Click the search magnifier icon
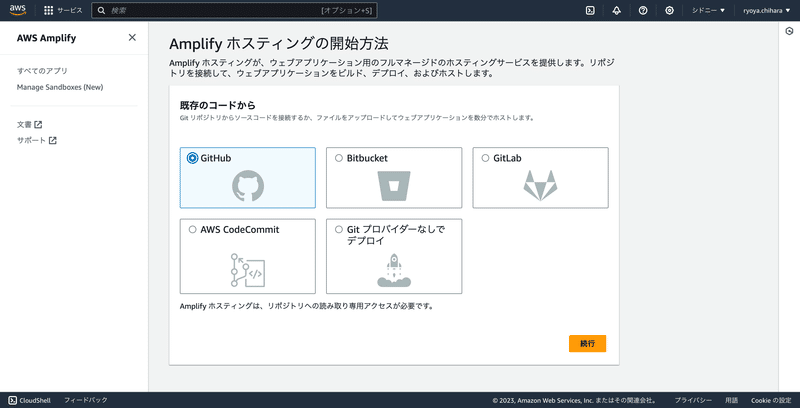Image resolution: width=800 pixels, height=408 pixels. tap(102, 11)
